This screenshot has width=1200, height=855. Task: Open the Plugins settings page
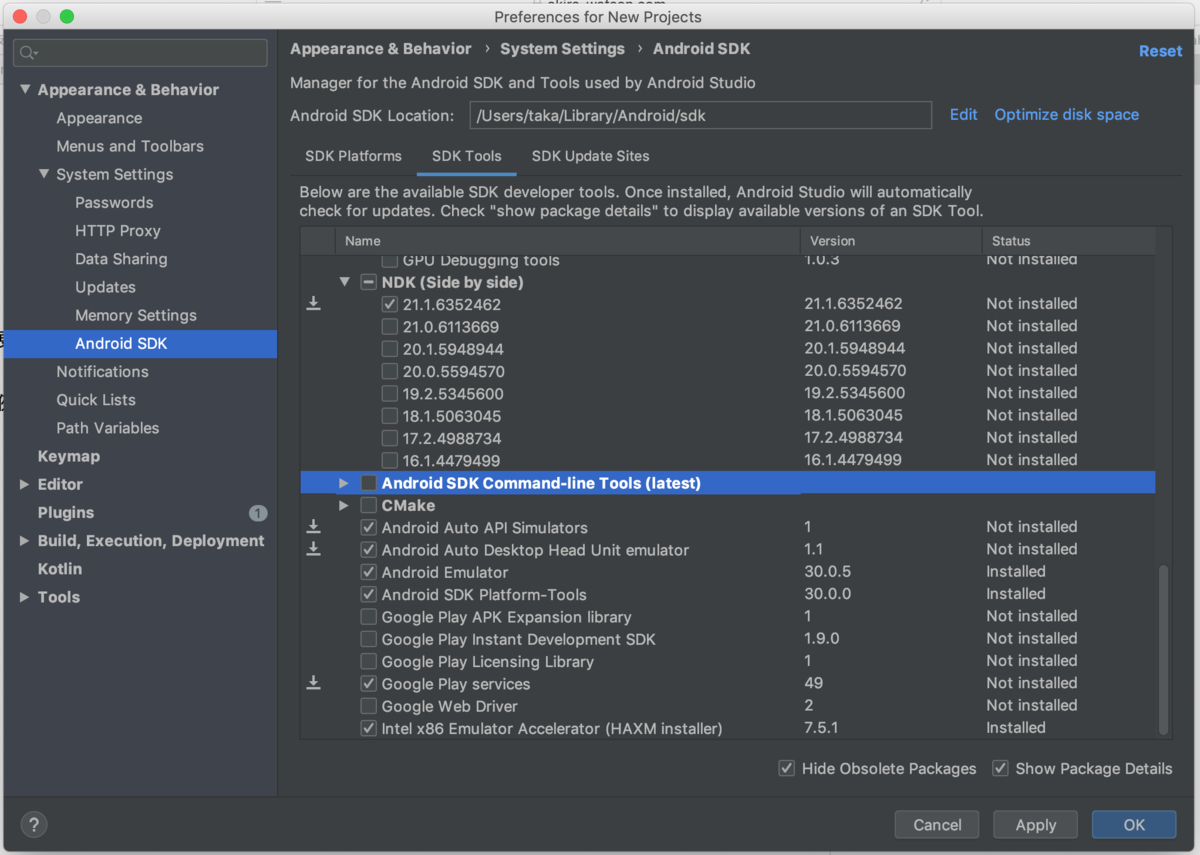[x=66, y=513]
